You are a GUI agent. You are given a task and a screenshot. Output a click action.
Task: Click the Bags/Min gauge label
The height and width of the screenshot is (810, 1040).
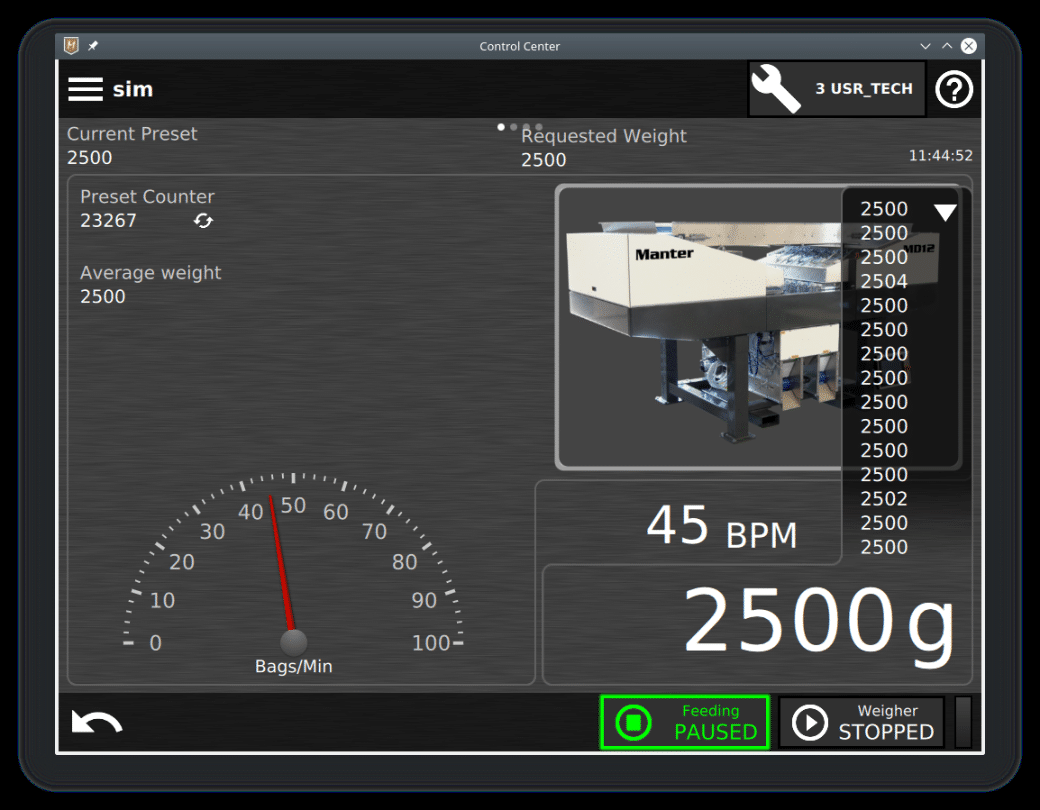tap(294, 666)
